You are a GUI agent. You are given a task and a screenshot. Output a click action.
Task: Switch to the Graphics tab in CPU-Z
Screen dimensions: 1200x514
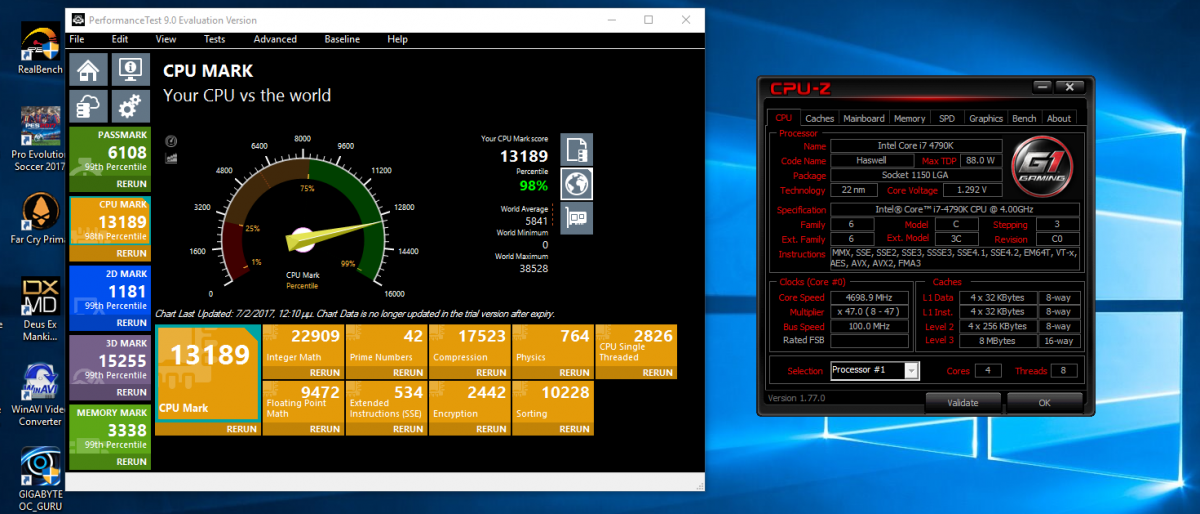985,118
